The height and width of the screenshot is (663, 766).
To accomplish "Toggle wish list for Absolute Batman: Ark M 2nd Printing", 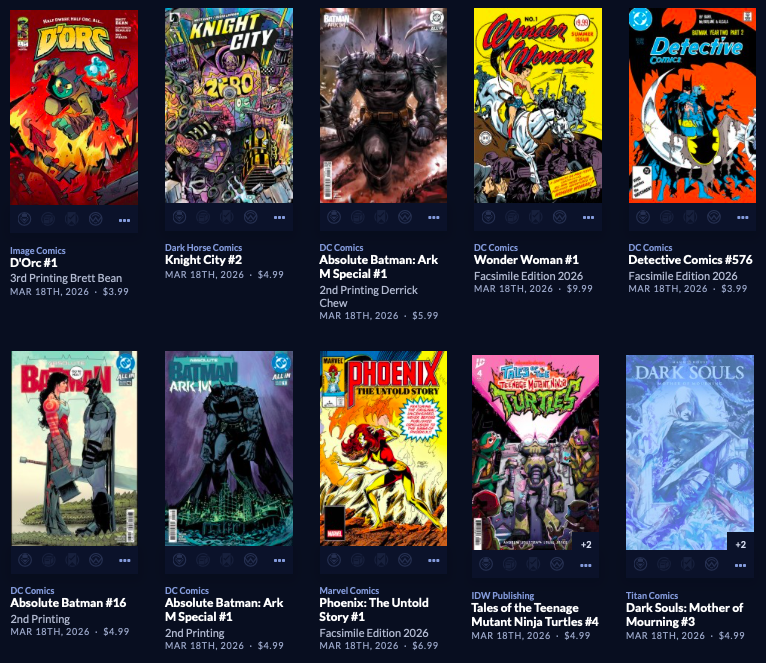I will pyautogui.click(x=251, y=560).
